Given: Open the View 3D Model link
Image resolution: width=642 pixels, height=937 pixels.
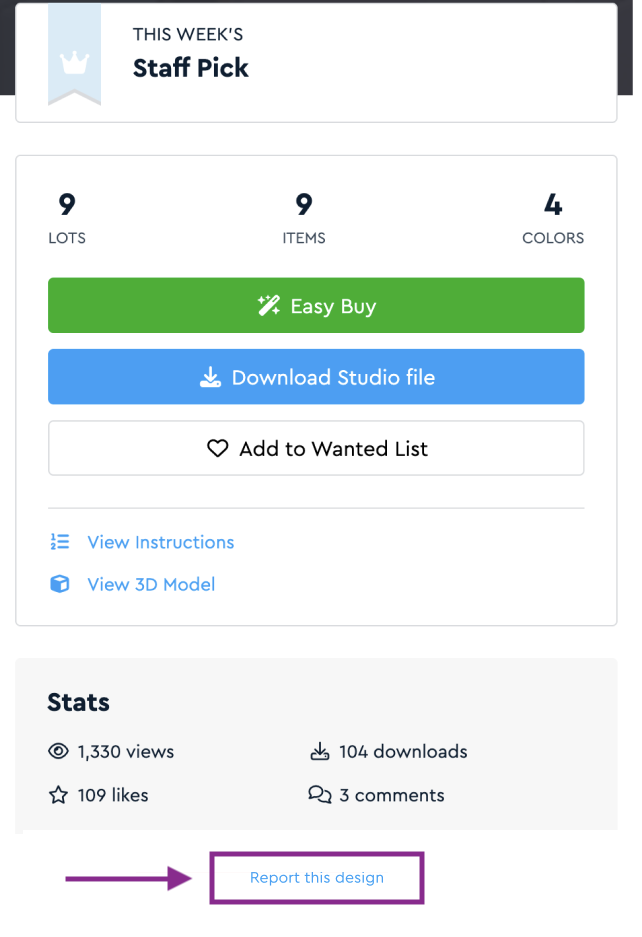Looking at the screenshot, I should [151, 584].
